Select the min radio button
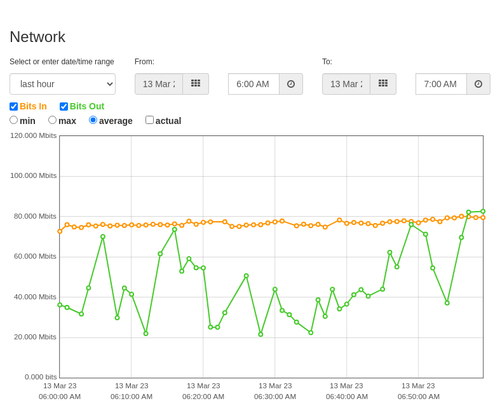This screenshot has width=500, height=403. [x=14, y=120]
